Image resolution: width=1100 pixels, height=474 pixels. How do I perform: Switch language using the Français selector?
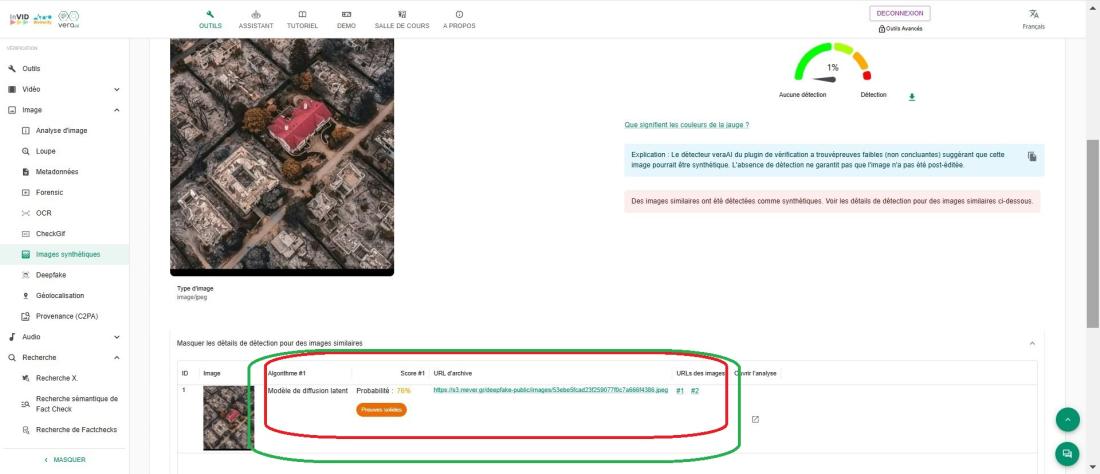coord(1033,19)
